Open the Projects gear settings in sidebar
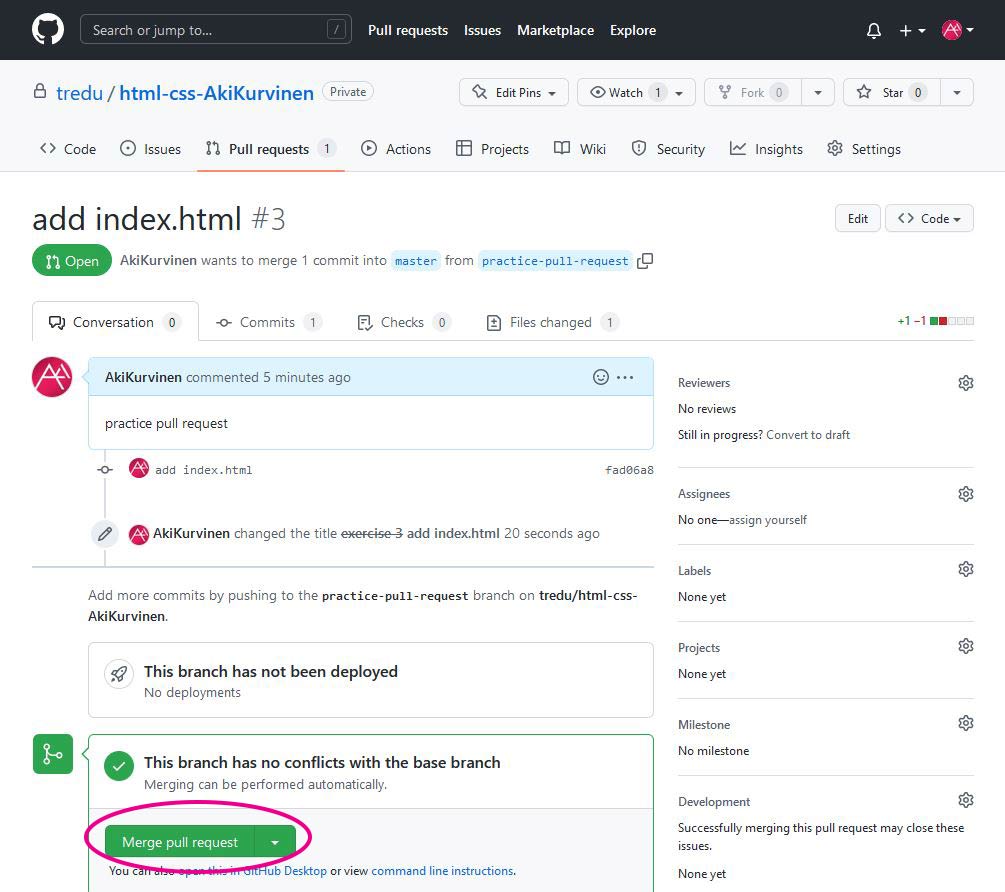Screen dimensions: 1005x892 [965, 646]
